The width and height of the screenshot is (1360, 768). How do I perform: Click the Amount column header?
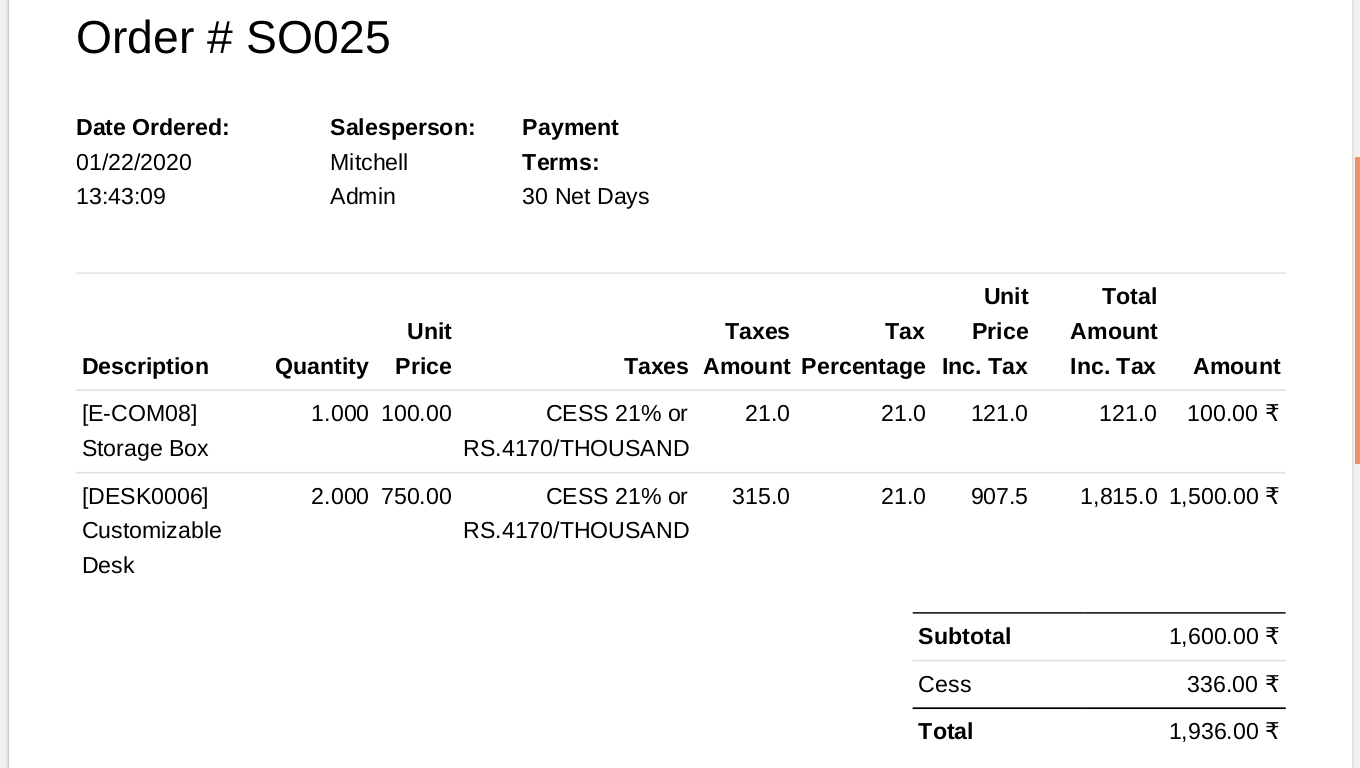click(x=1236, y=367)
